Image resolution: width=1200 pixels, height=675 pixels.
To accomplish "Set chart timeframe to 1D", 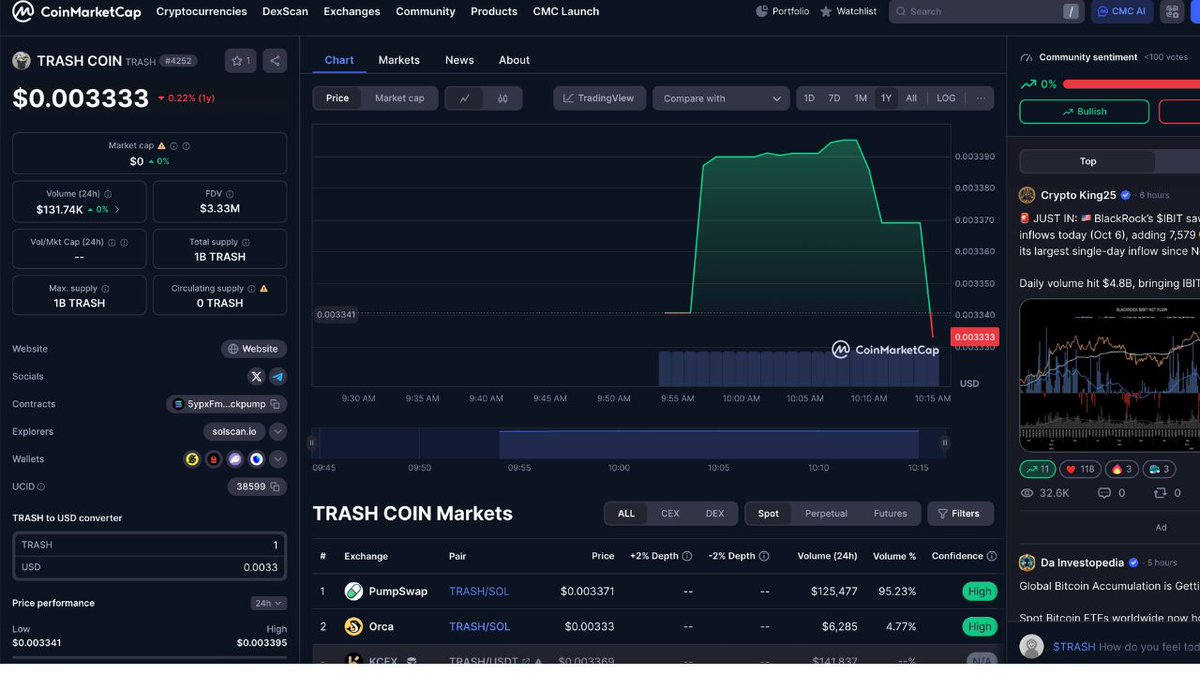I will [809, 98].
